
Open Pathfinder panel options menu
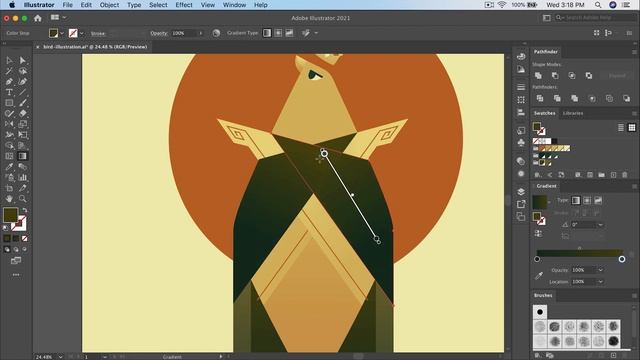[634, 52]
